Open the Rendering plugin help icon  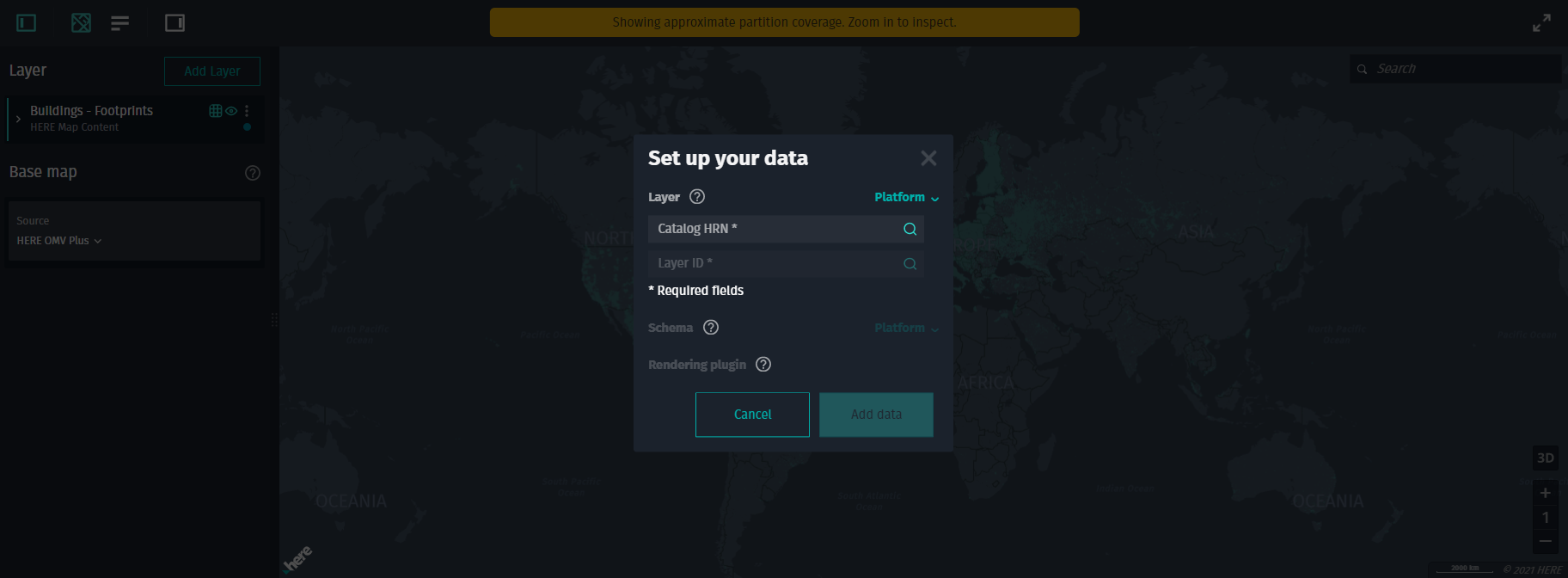click(763, 365)
